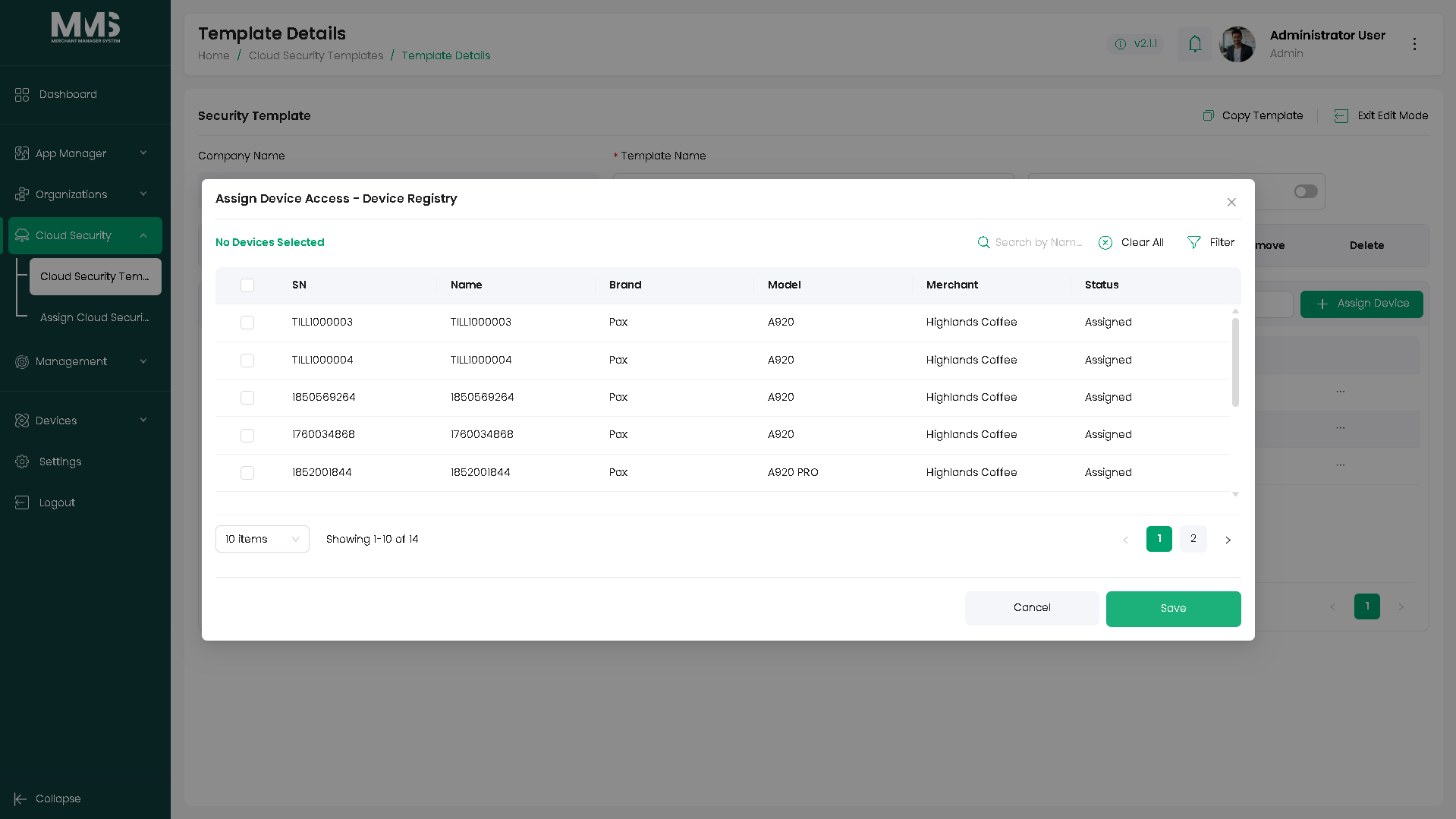Image resolution: width=1456 pixels, height=819 pixels.
Task: Expand the Management menu chevron
Action: coord(143,361)
